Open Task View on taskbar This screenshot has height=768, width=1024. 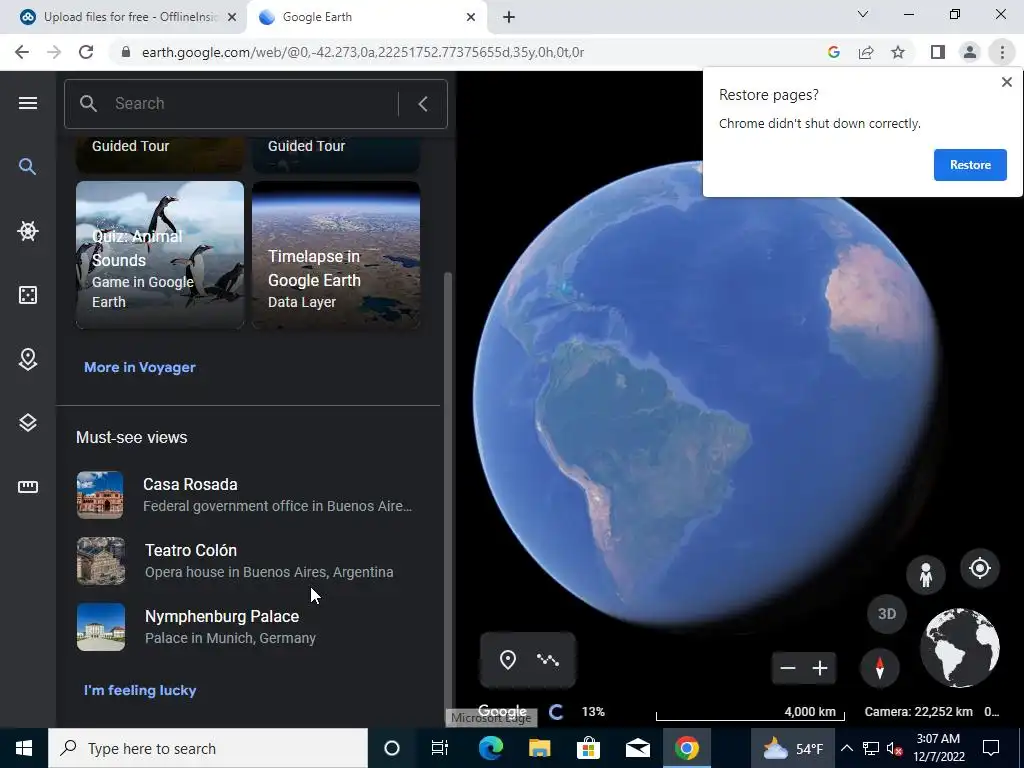click(x=440, y=748)
